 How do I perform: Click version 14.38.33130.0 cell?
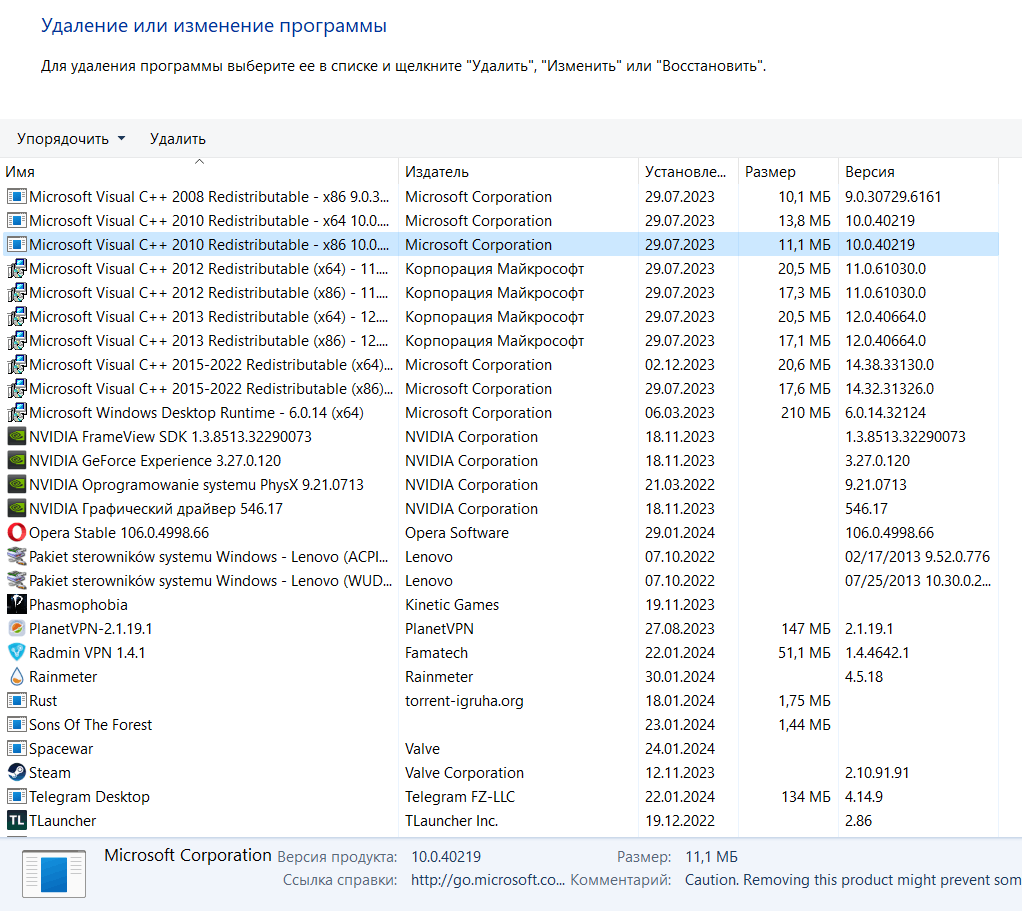tap(889, 365)
